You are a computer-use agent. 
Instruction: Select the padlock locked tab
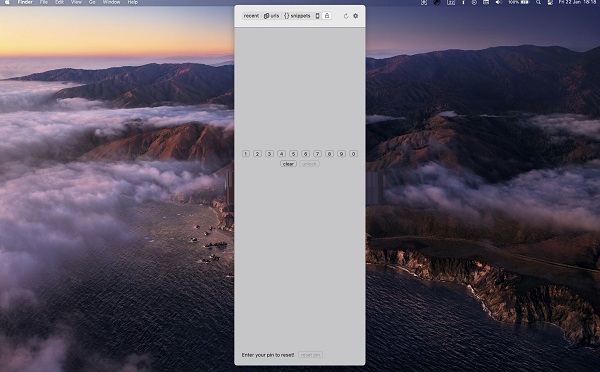click(x=327, y=16)
